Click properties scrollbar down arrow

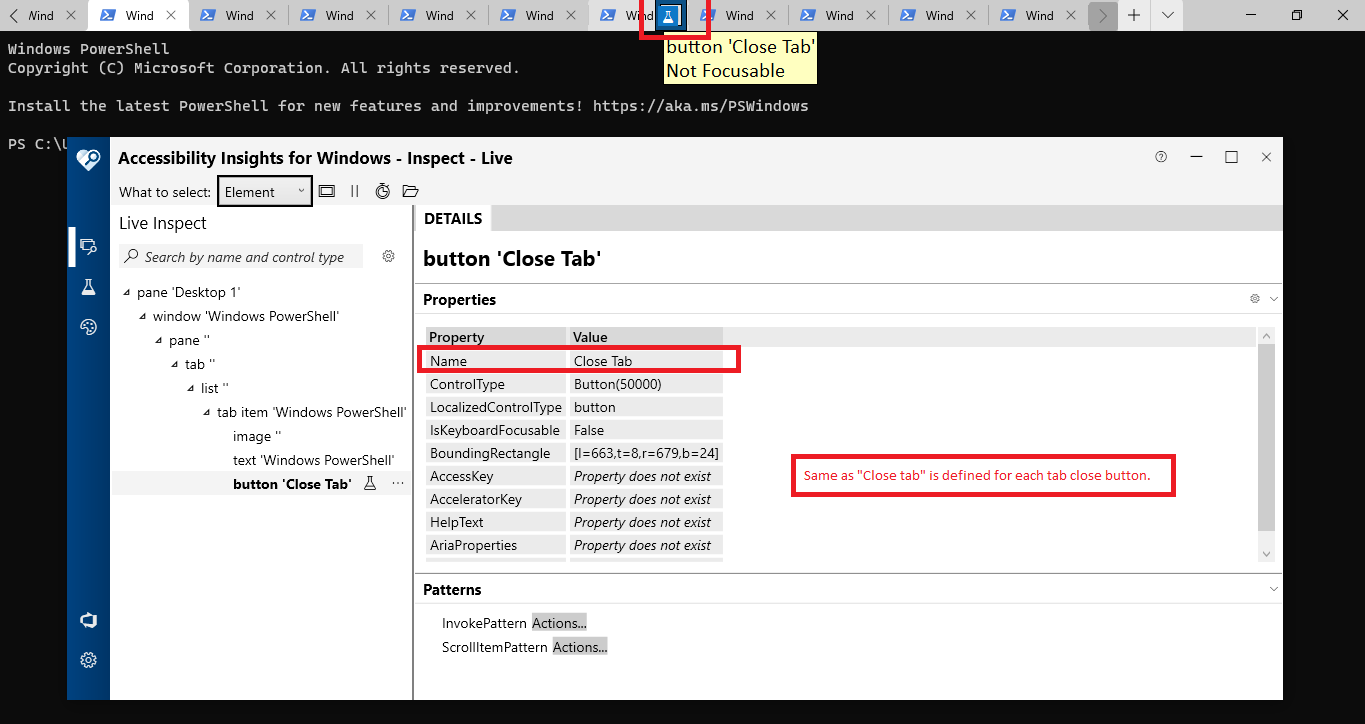click(1267, 553)
